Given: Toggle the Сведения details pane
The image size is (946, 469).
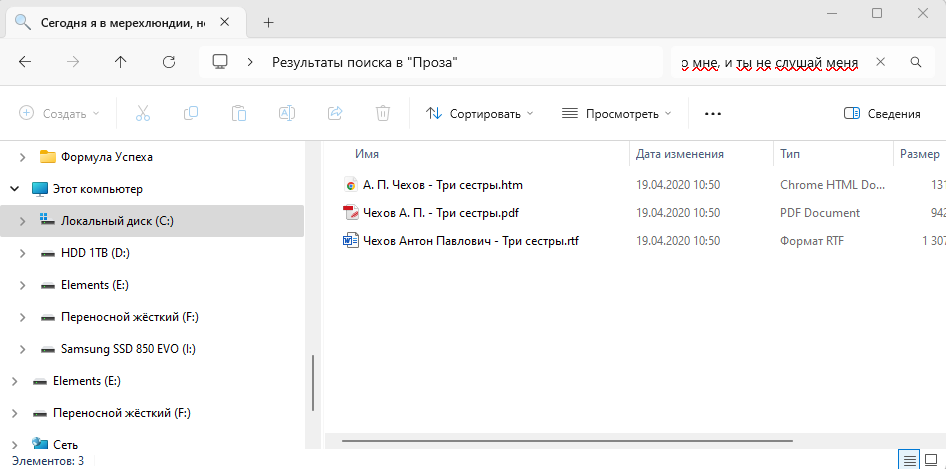Looking at the screenshot, I should [x=882, y=113].
